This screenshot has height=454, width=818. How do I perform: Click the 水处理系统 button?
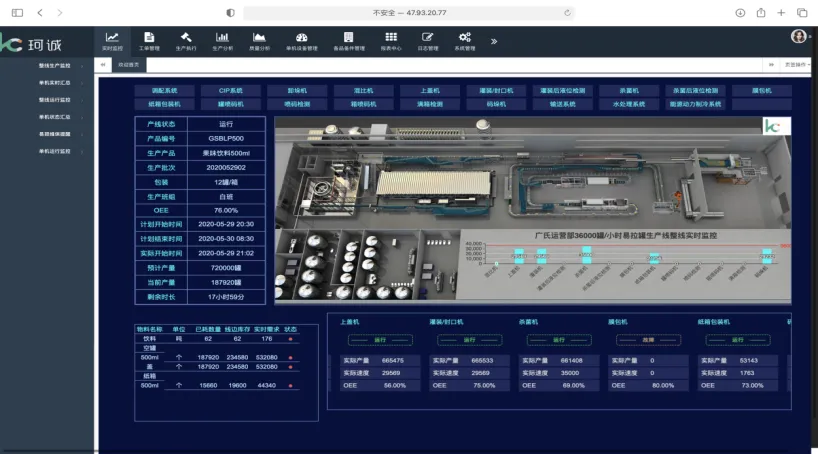[629, 104]
